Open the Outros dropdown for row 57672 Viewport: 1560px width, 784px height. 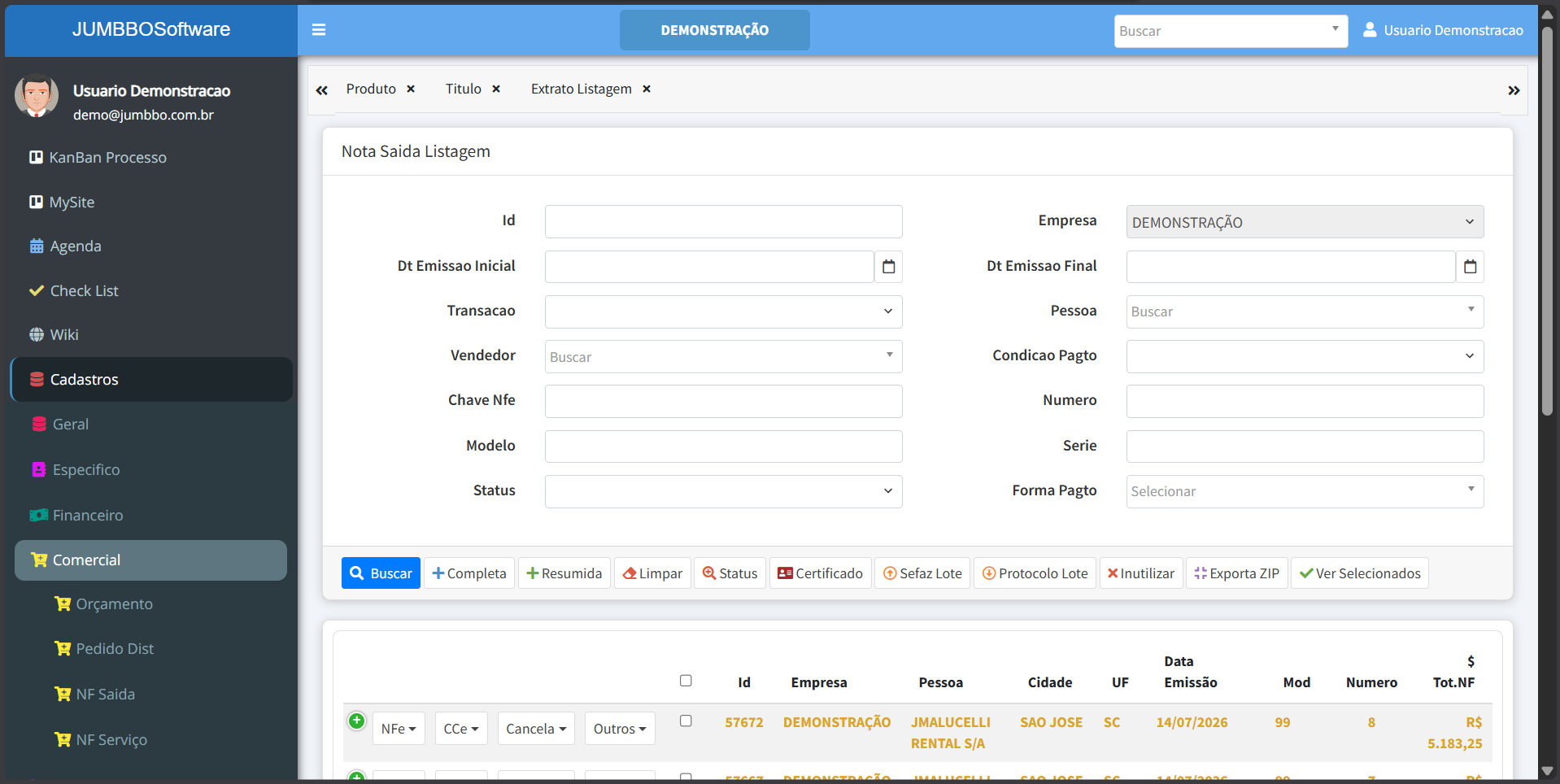[620, 729]
